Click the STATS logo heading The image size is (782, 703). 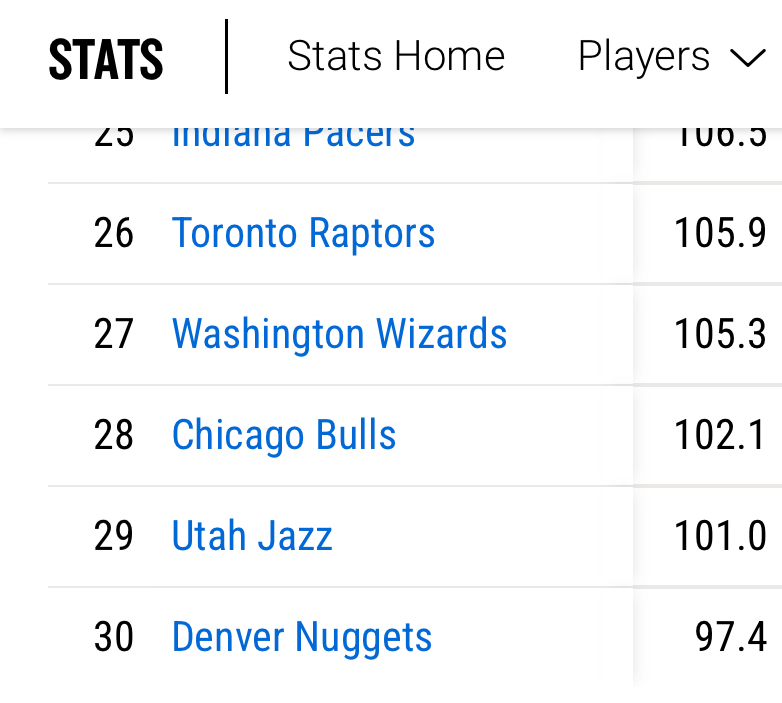tap(106, 59)
